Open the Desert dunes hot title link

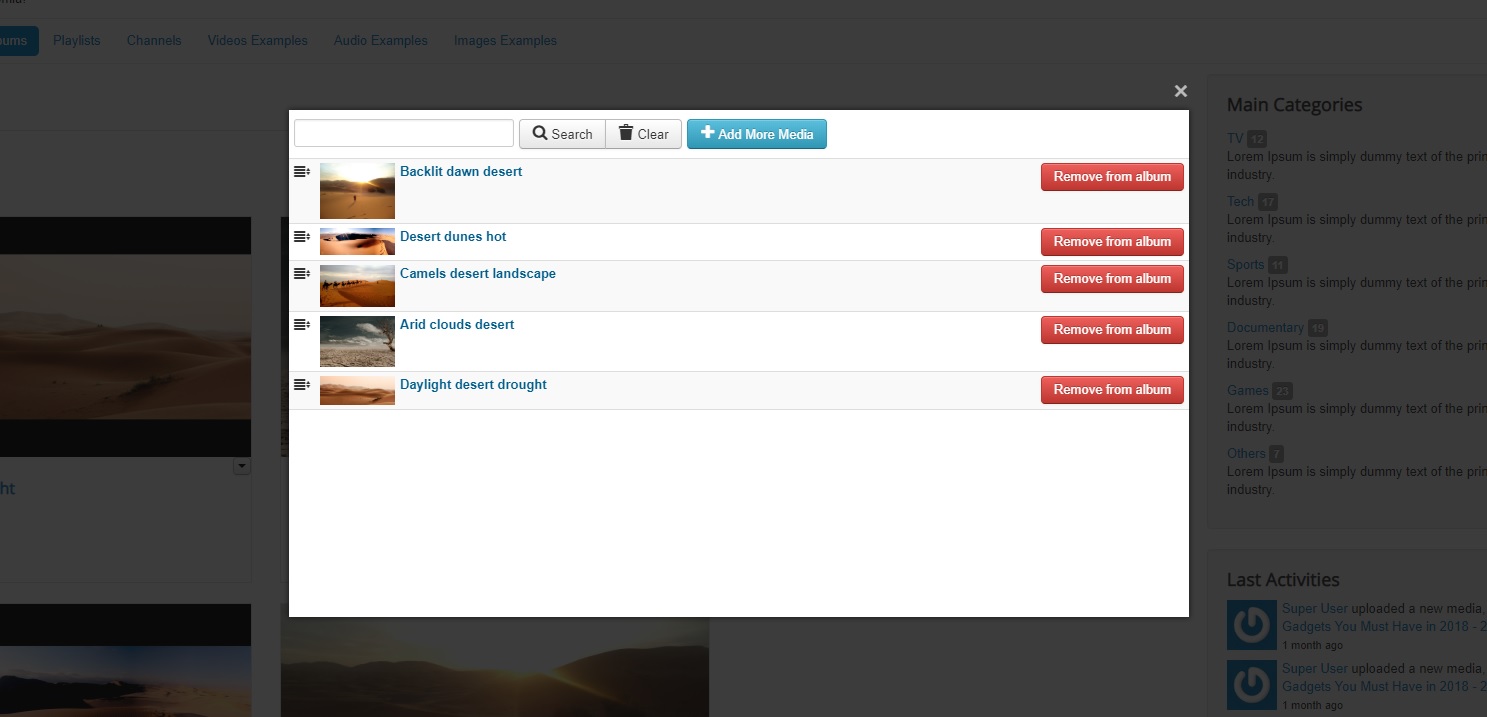tap(453, 237)
